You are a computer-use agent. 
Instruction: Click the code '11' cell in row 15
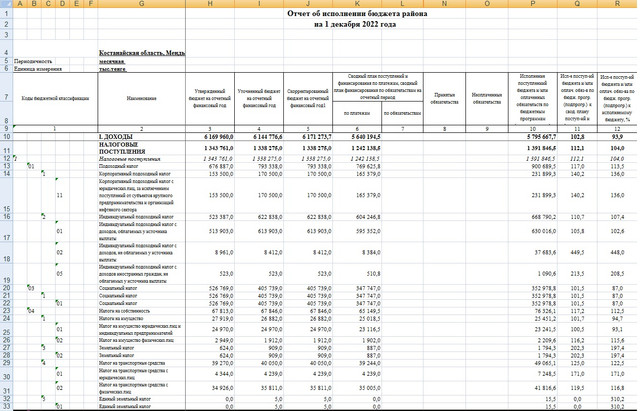click(60, 195)
